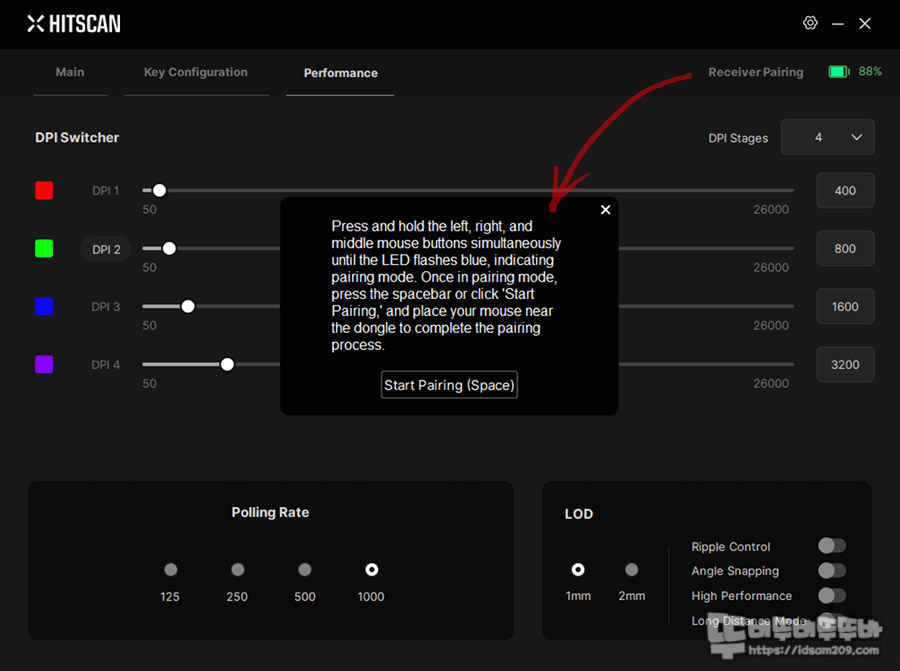Set polling rate to 125
The image size is (900, 671).
pyautogui.click(x=170, y=569)
